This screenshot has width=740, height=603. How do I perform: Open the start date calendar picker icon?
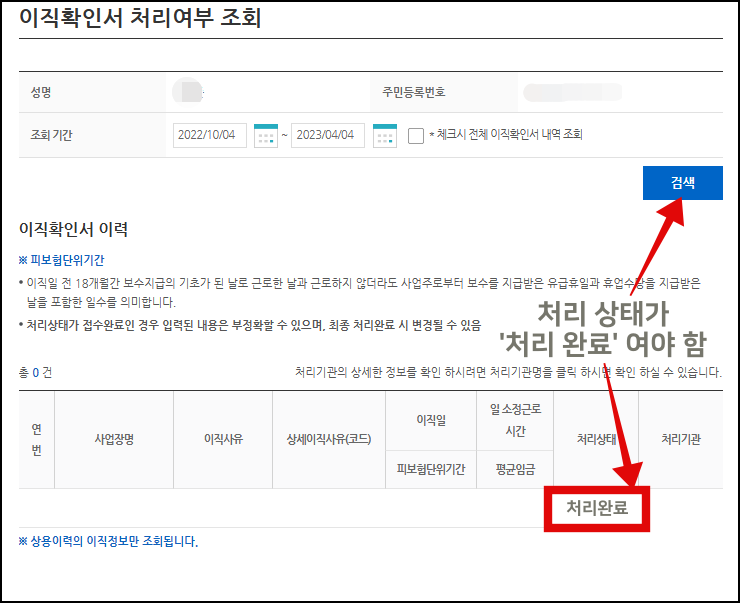(266, 135)
